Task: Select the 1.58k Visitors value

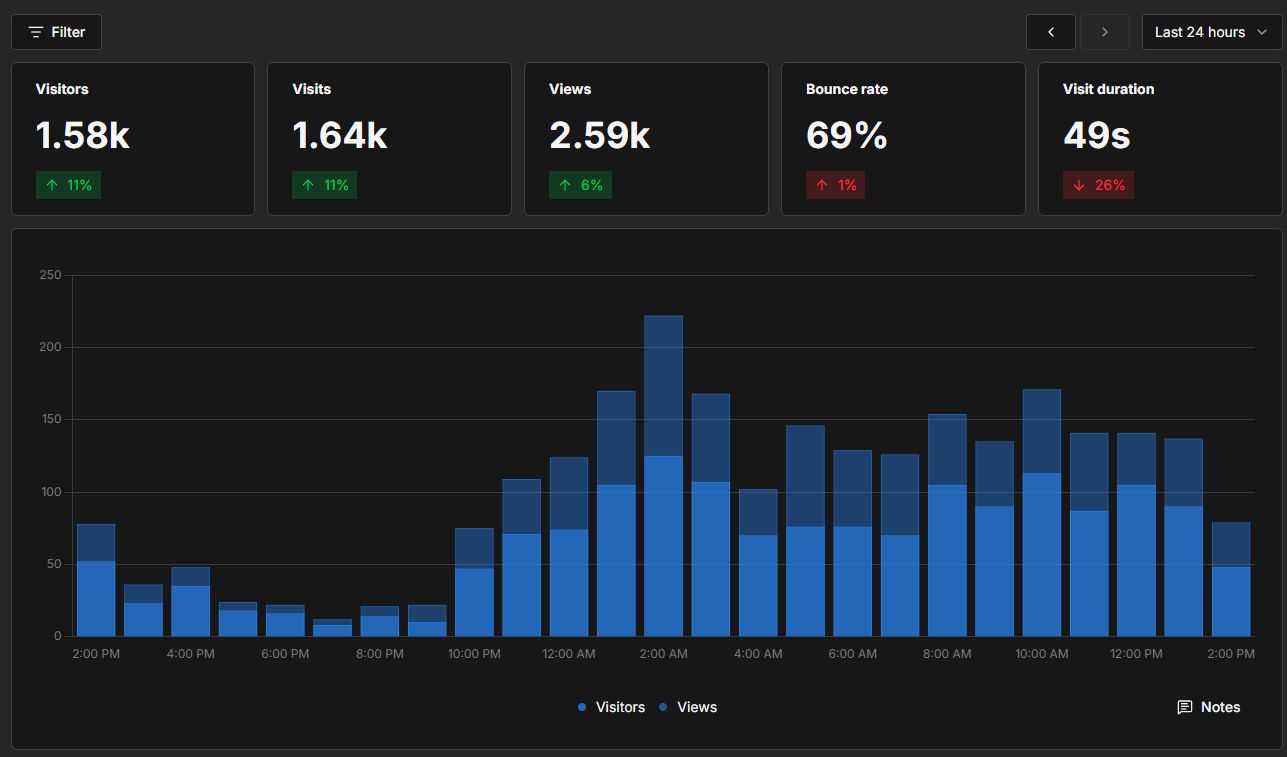Action: [x=83, y=135]
